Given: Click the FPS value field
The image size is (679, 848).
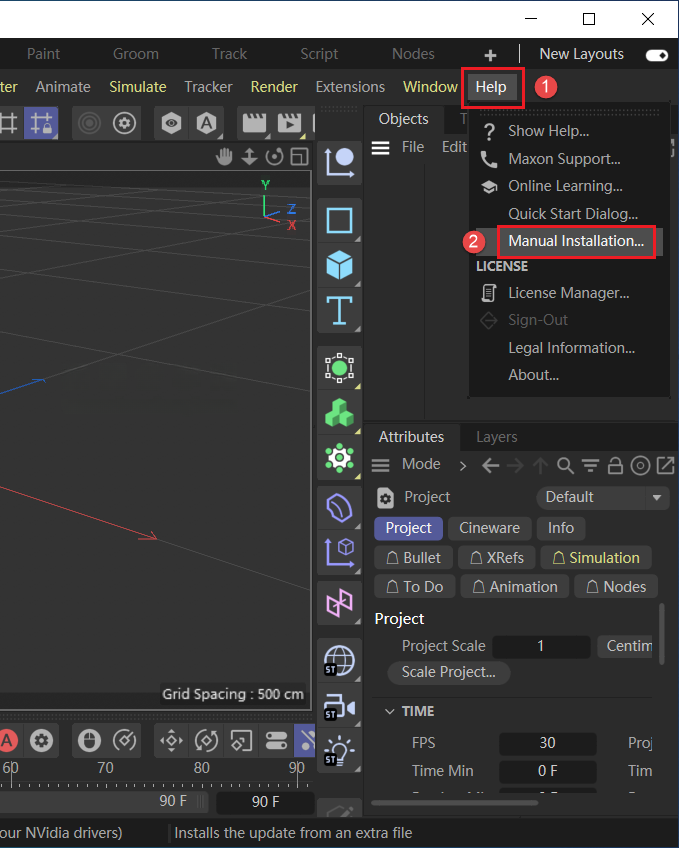Looking at the screenshot, I should pyautogui.click(x=547, y=744).
